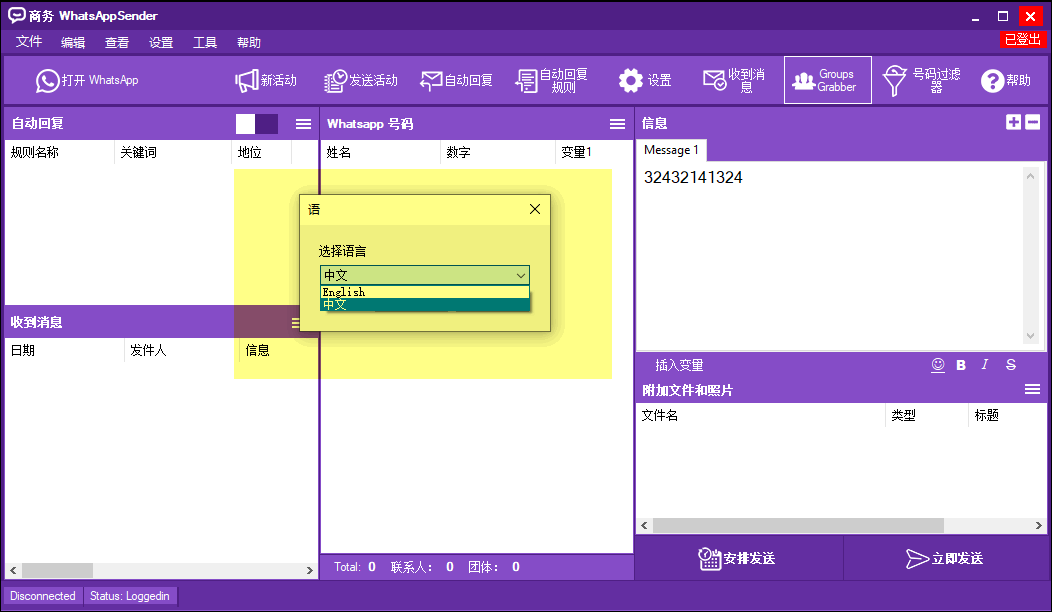Select the Message 1 tab
The height and width of the screenshot is (612, 1052).
(671, 150)
